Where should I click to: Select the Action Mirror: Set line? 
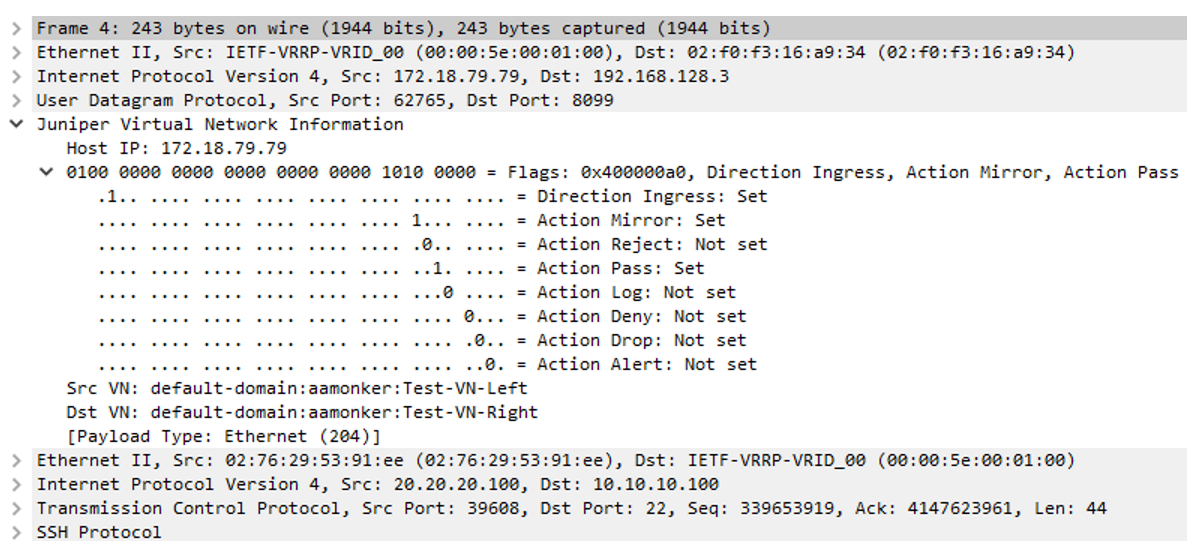coord(412,220)
